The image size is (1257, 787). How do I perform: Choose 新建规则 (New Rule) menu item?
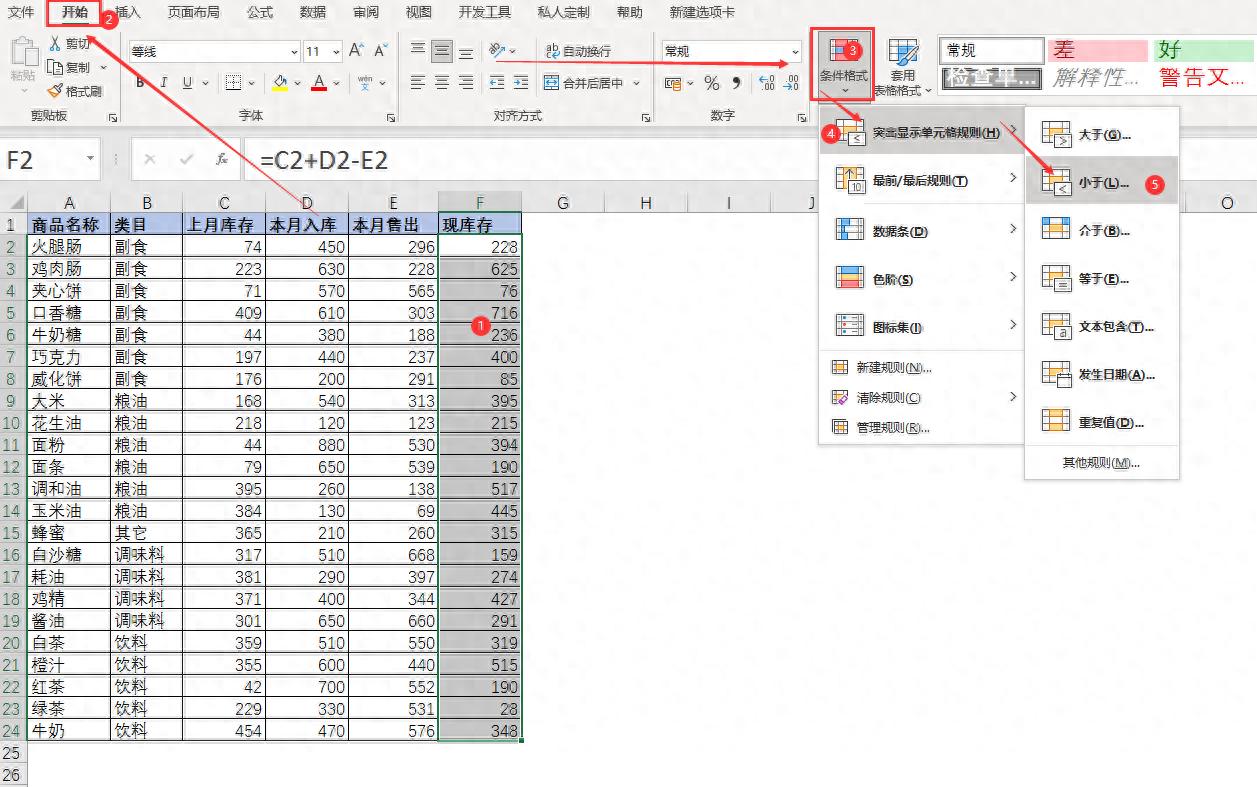pos(923,367)
